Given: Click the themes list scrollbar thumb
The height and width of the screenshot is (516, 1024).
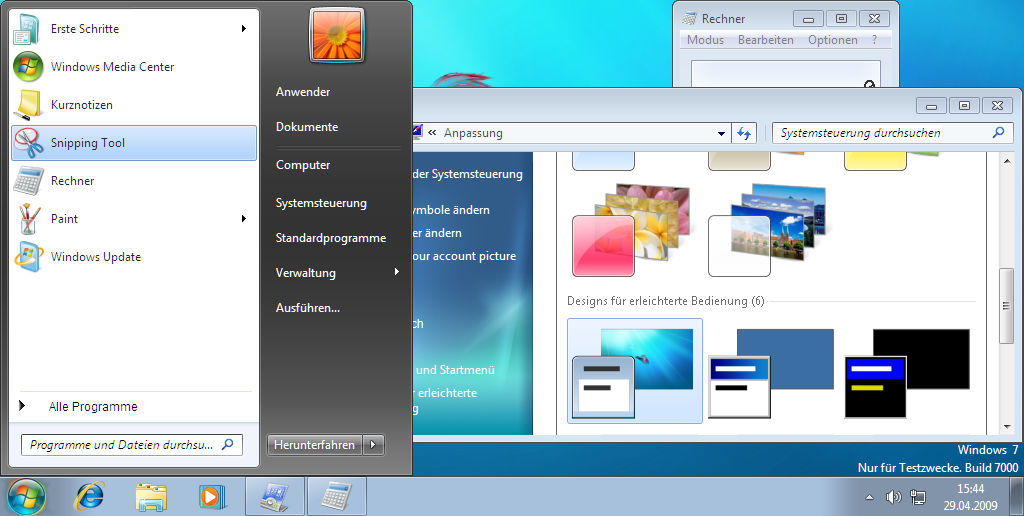Looking at the screenshot, I should (x=1006, y=306).
